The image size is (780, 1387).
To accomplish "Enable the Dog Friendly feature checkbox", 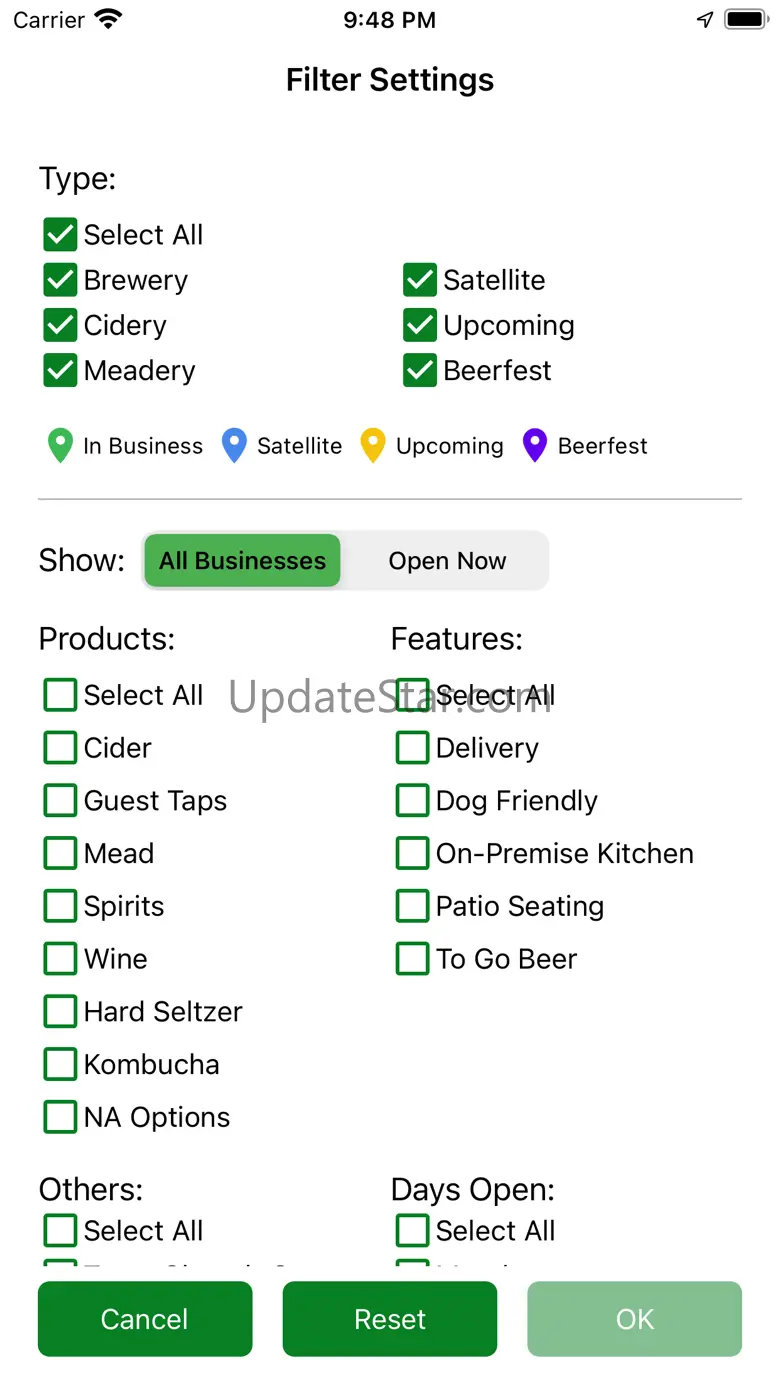I will tap(413, 801).
